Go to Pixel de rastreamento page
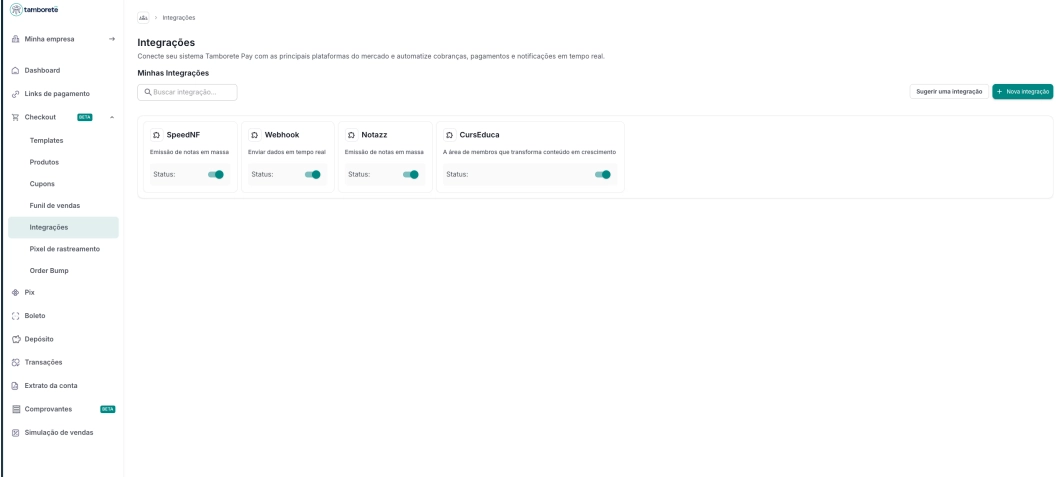The width and height of the screenshot is (1057, 477). tap(65, 249)
